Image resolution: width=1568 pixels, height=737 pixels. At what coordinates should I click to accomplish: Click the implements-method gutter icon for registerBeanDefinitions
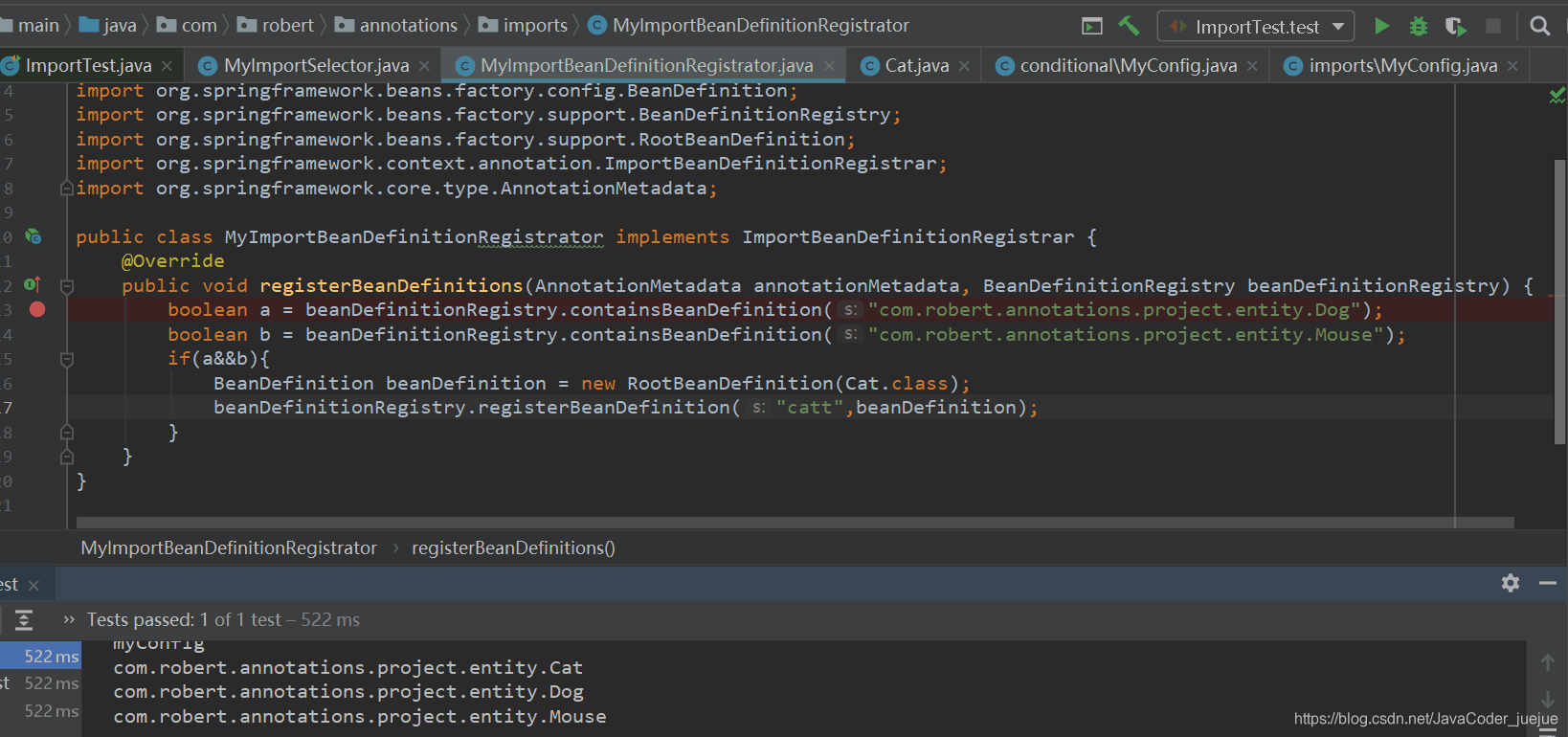point(33,284)
